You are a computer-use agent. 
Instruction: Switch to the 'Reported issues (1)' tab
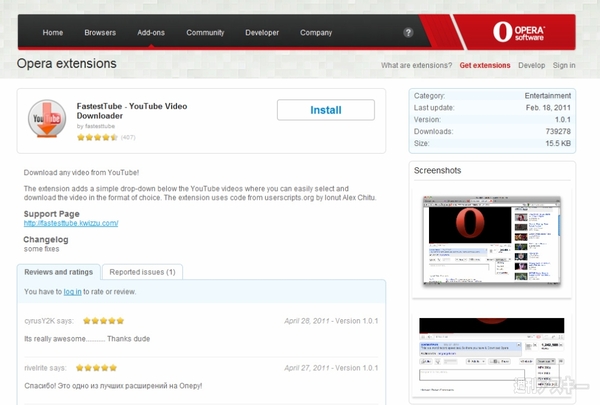click(x=142, y=272)
